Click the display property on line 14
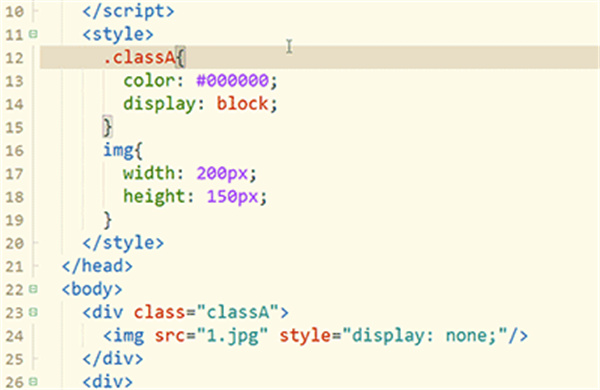The width and height of the screenshot is (600, 390). (159, 104)
